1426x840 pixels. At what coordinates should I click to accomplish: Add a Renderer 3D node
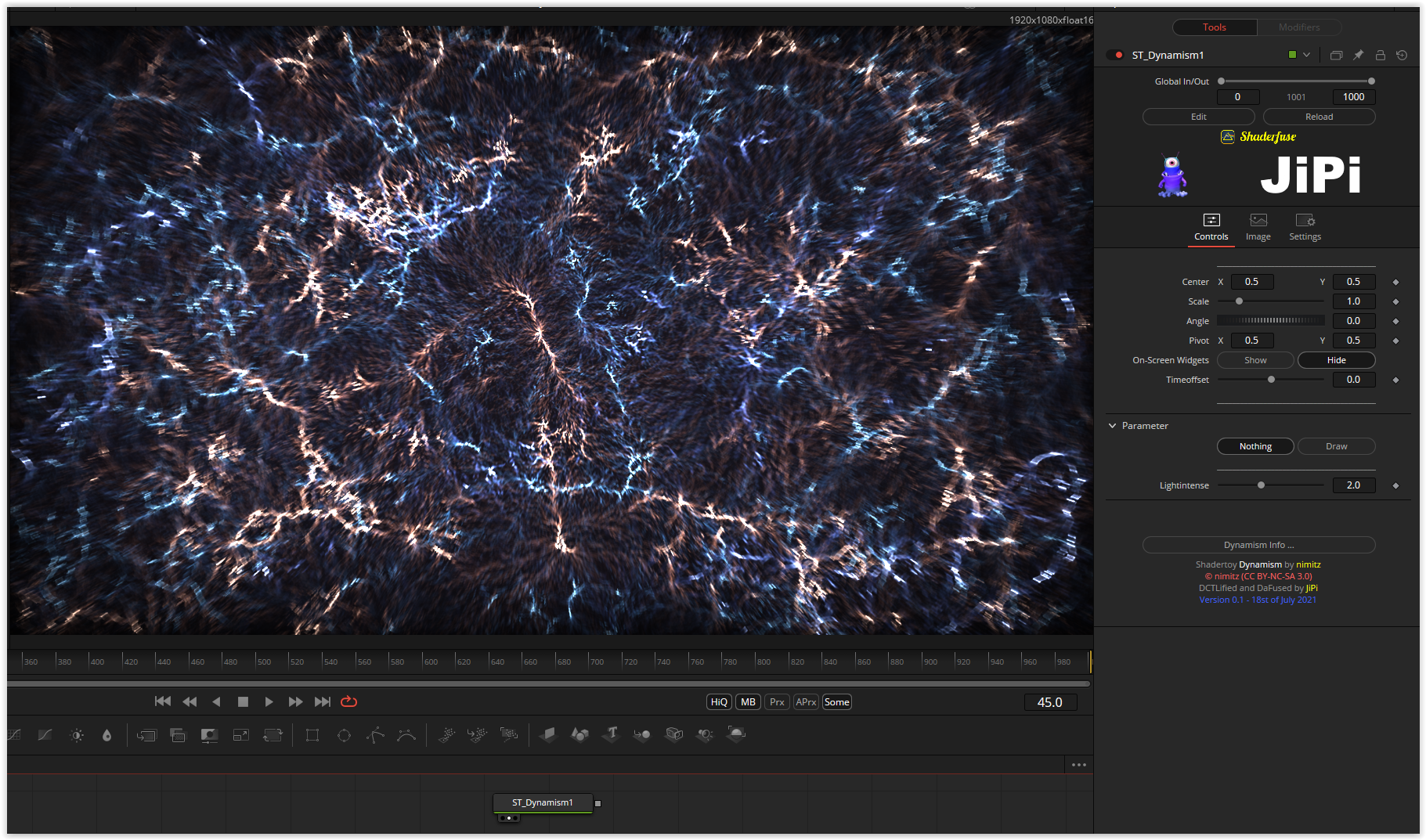coord(736,734)
